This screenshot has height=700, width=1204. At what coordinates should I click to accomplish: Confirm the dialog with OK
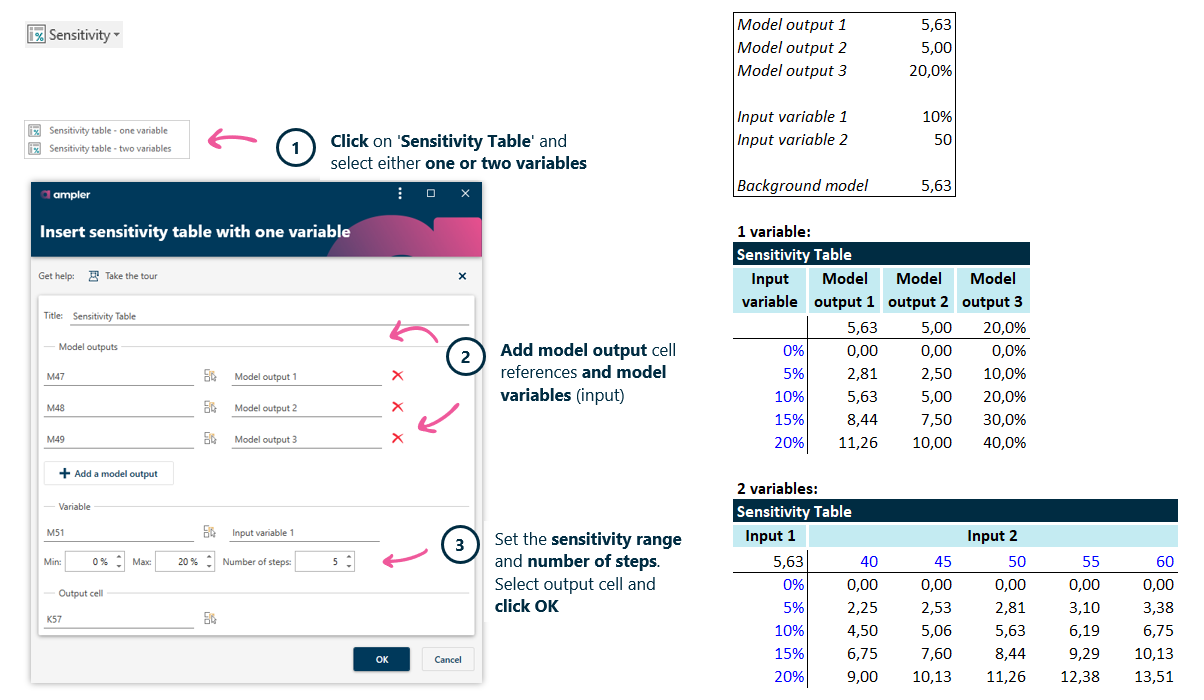[381, 659]
